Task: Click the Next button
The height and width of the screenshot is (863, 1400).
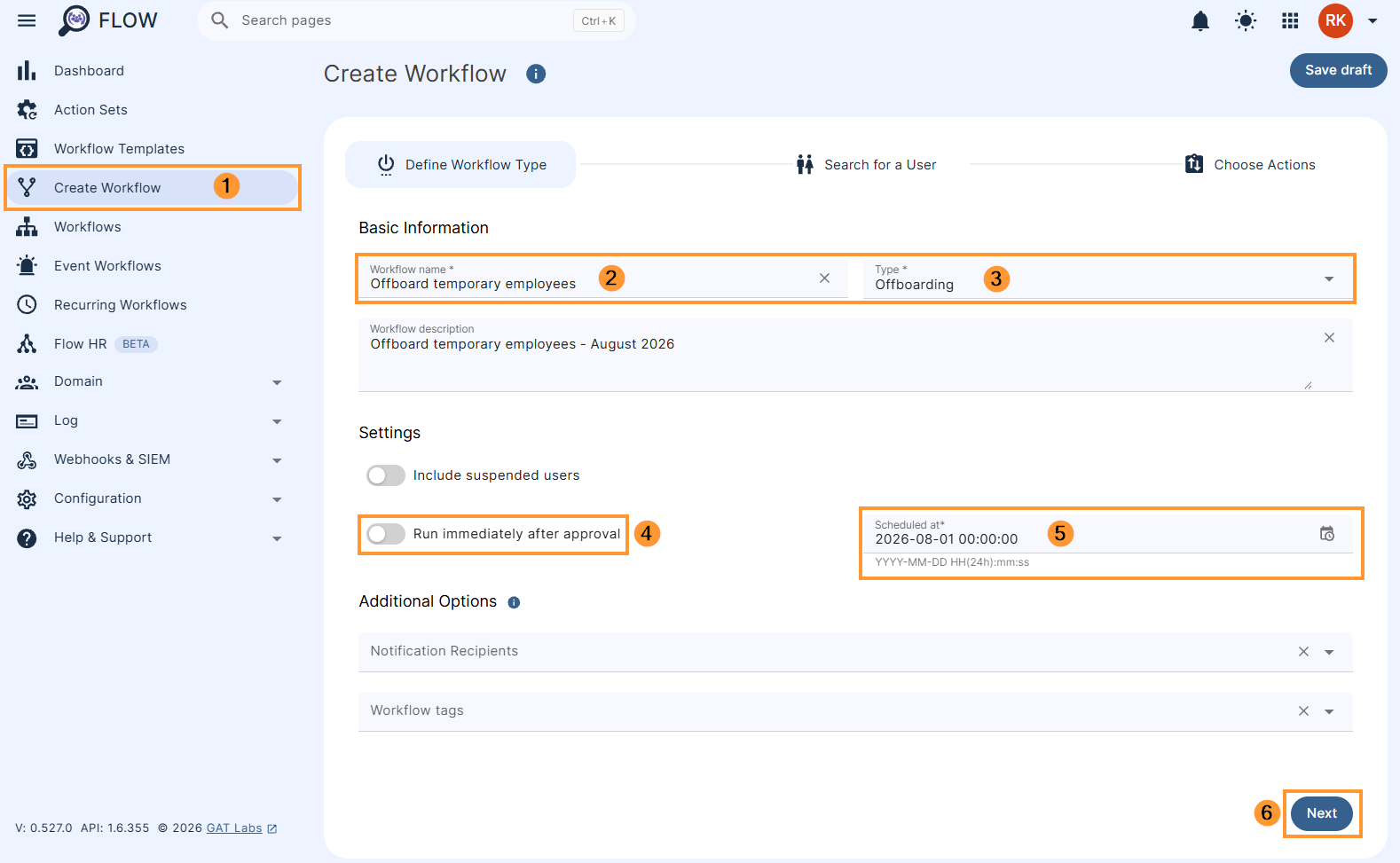Action: [x=1321, y=813]
